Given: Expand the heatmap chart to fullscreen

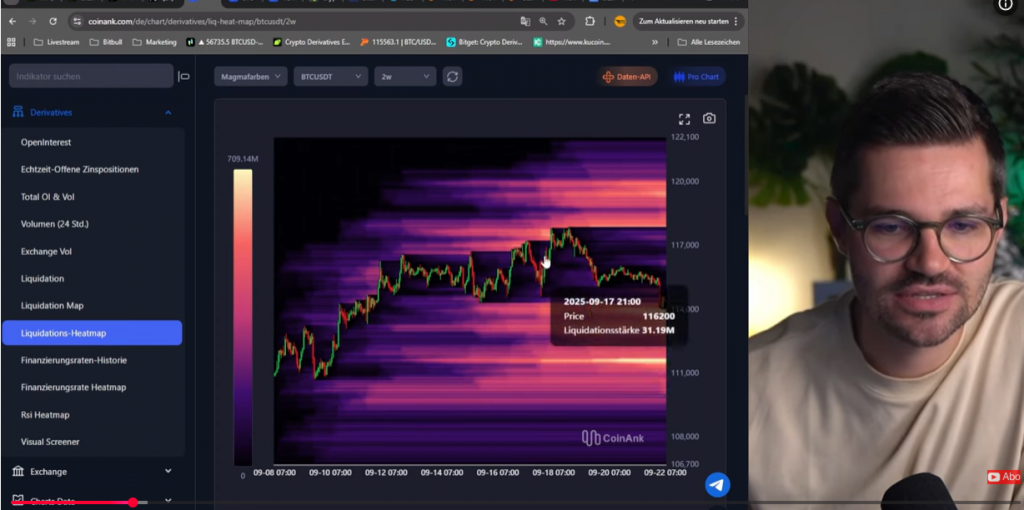Looking at the screenshot, I should pos(684,118).
